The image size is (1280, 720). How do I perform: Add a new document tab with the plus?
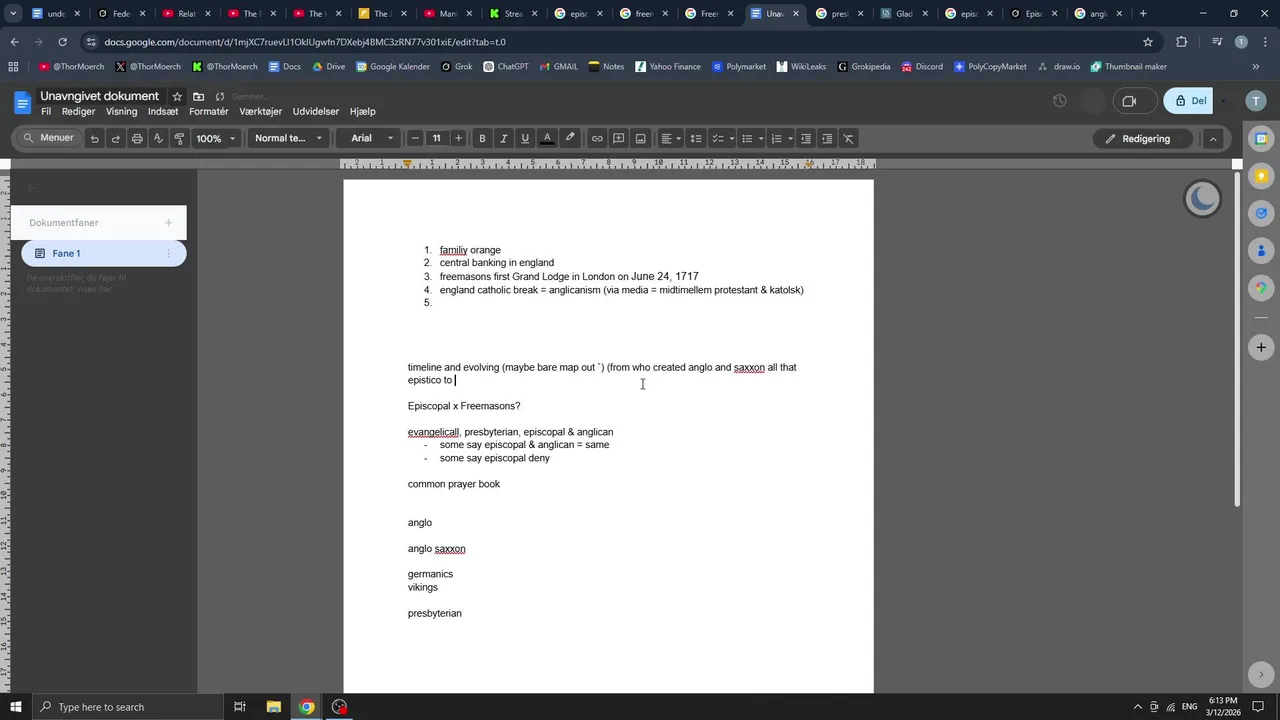tap(168, 223)
